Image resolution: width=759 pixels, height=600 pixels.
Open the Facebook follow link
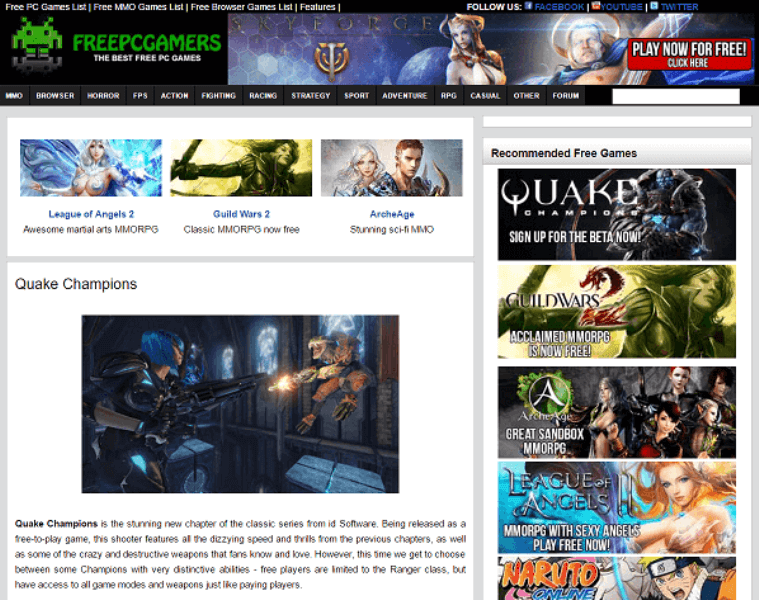pos(559,7)
